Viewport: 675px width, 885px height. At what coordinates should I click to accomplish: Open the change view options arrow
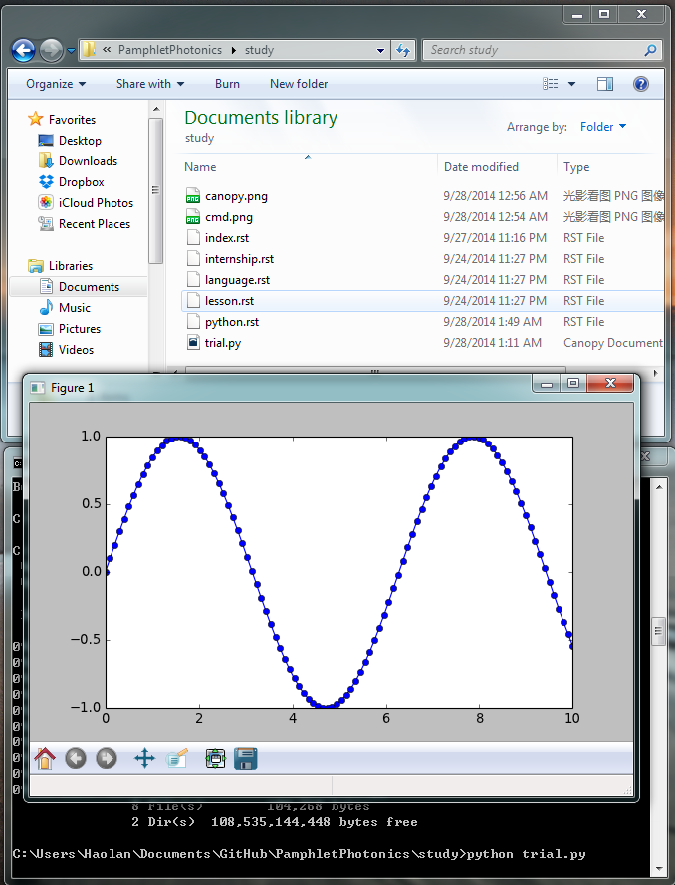coord(571,84)
